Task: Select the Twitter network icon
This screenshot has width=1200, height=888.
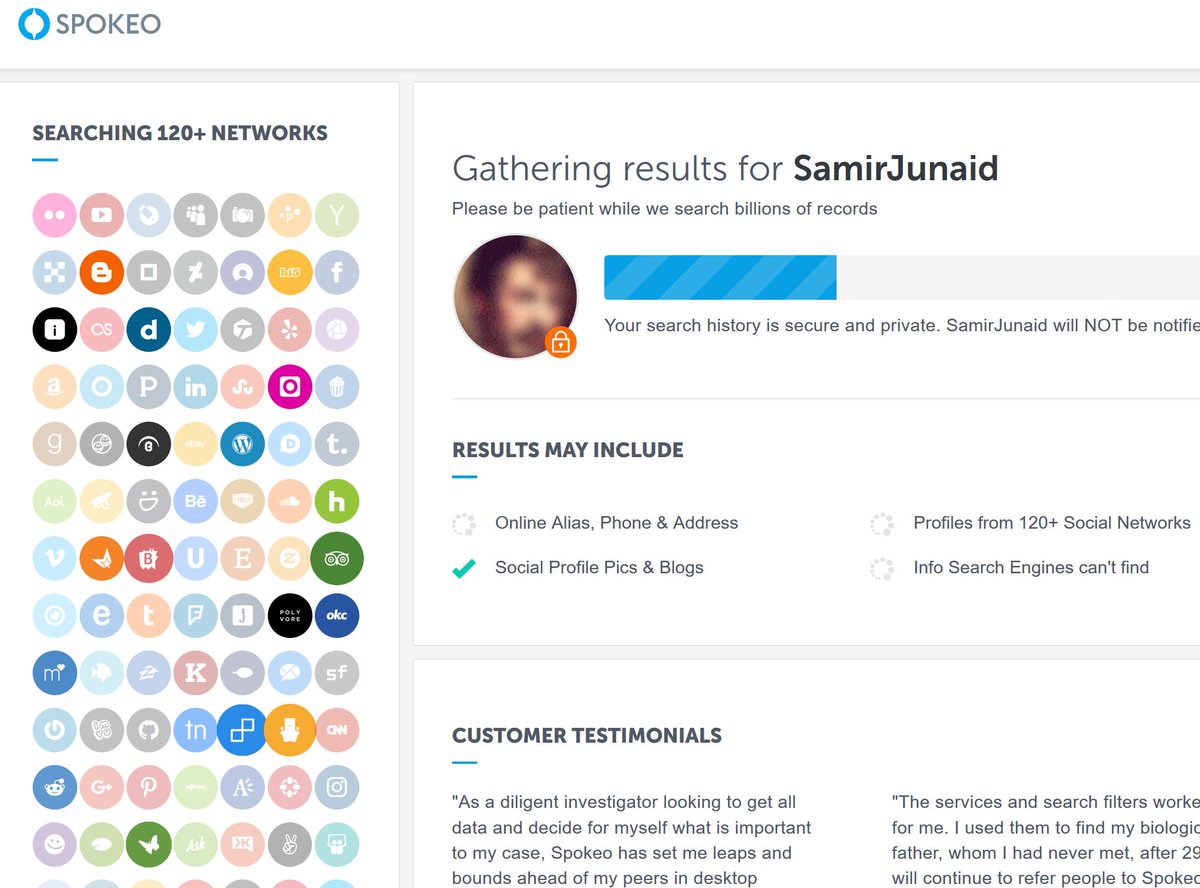Action: click(x=195, y=330)
